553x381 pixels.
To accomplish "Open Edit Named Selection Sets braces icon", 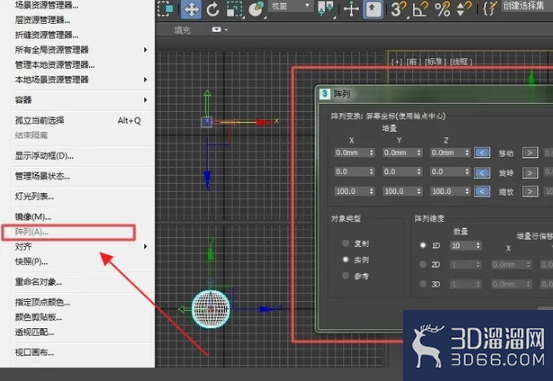I will pos(489,8).
